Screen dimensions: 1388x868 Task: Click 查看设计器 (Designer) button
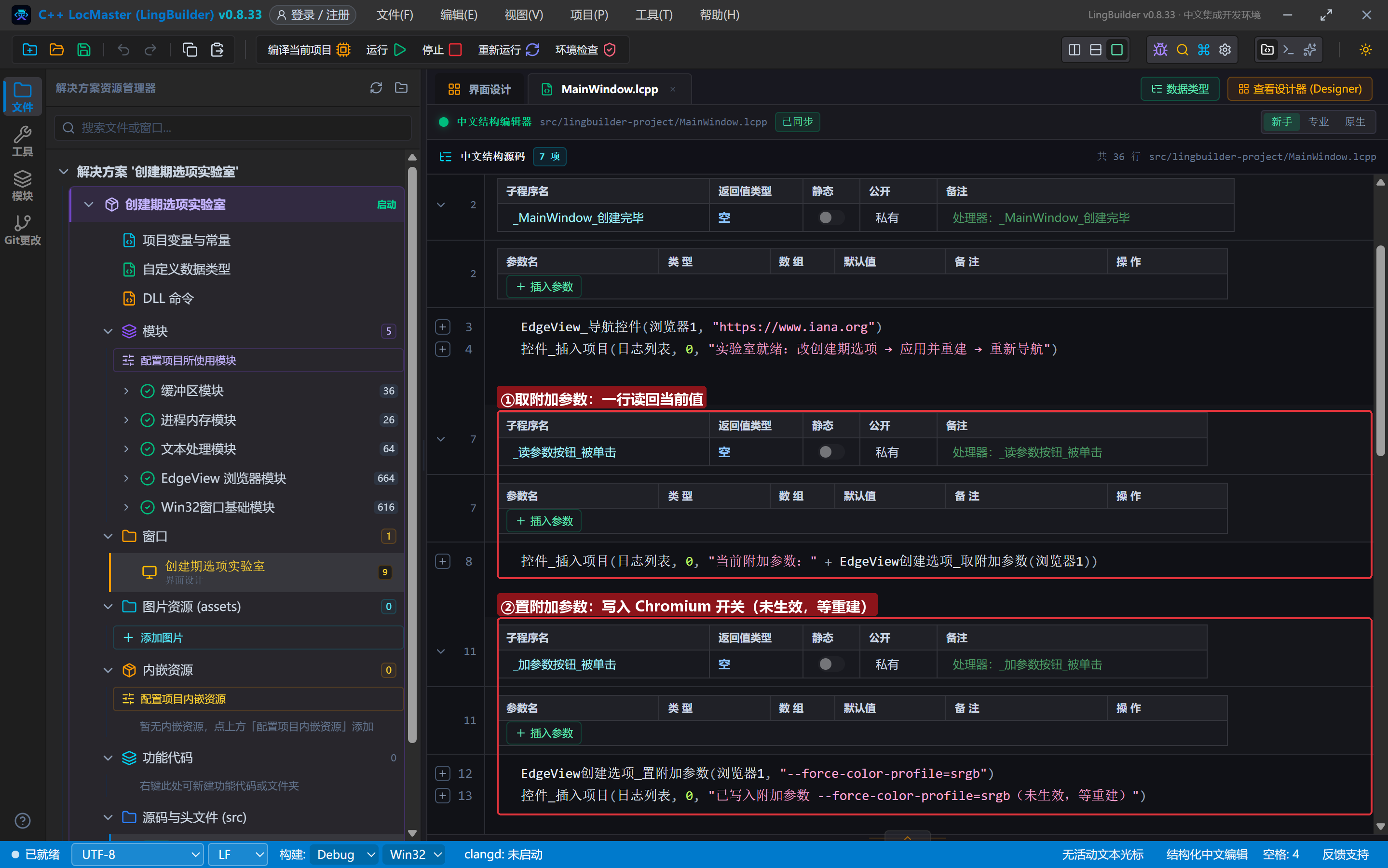click(x=1300, y=89)
